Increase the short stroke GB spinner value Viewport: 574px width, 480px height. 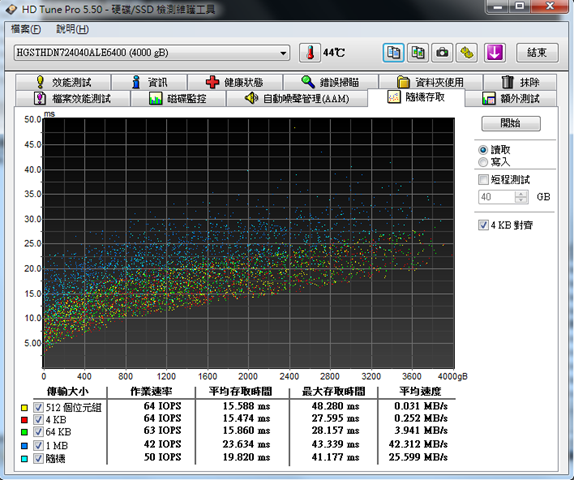click(521, 194)
